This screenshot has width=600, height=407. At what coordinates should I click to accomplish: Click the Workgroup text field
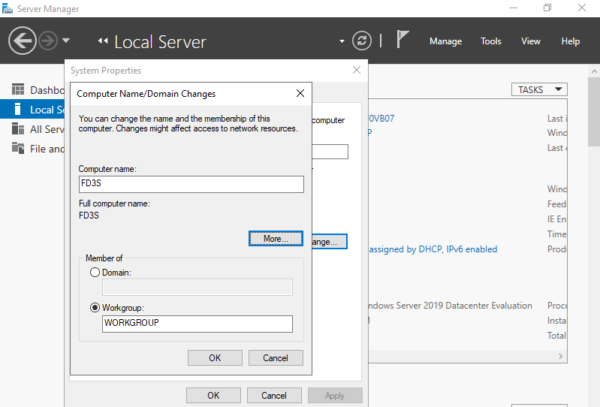tap(197, 324)
